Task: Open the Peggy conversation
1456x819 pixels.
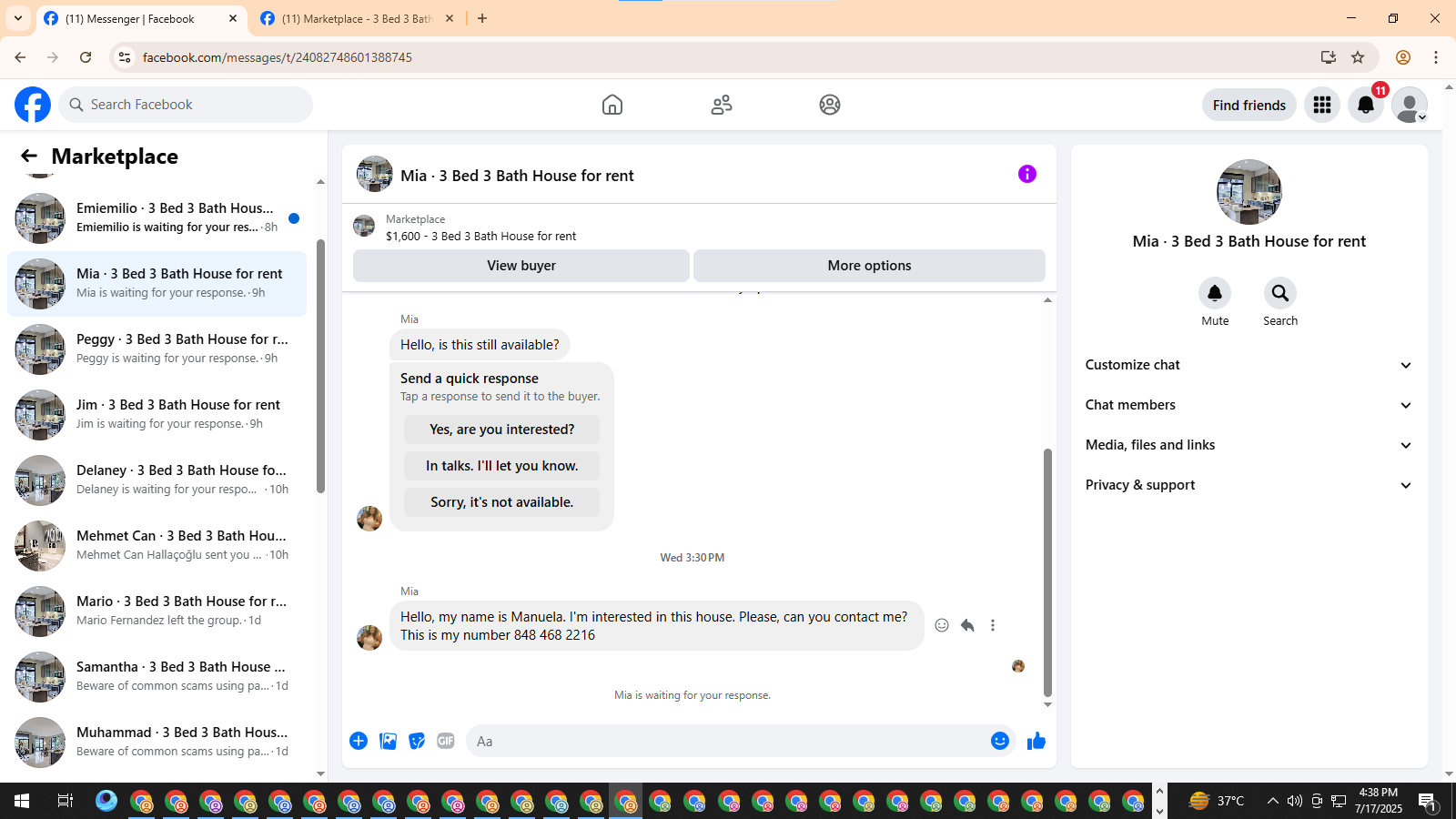Action: (157, 349)
